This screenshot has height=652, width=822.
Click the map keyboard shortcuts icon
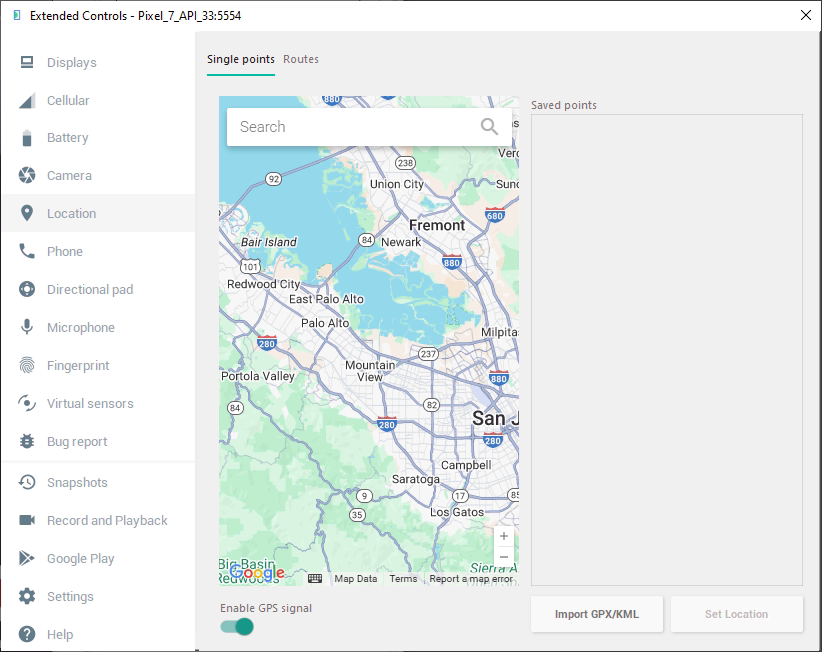[315, 579]
